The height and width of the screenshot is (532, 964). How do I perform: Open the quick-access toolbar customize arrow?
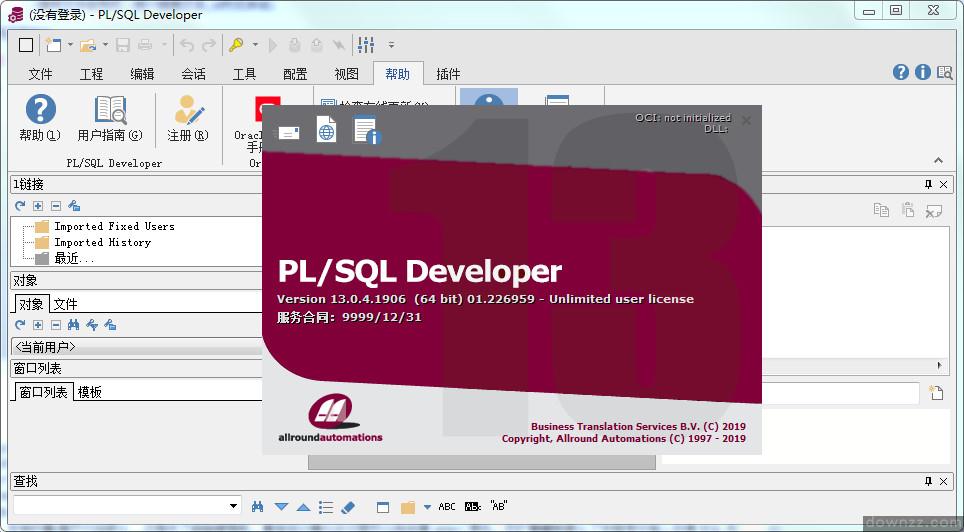pyautogui.click(x=391, y=45)
